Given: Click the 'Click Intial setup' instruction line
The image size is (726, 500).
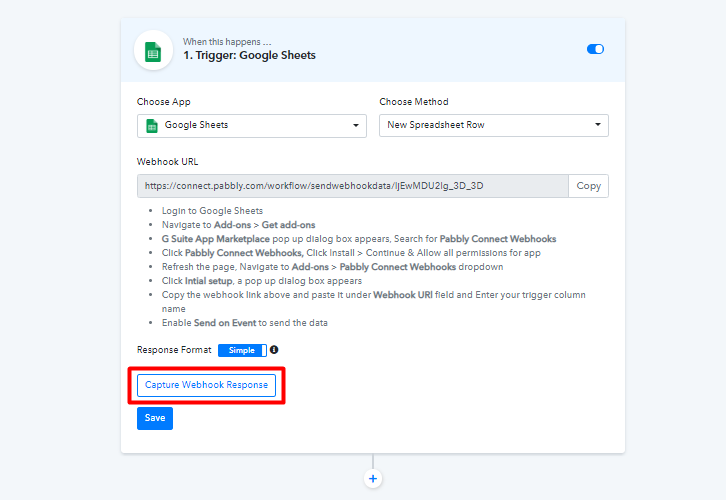Looking at the screenshot, I should tap(262, 281).
